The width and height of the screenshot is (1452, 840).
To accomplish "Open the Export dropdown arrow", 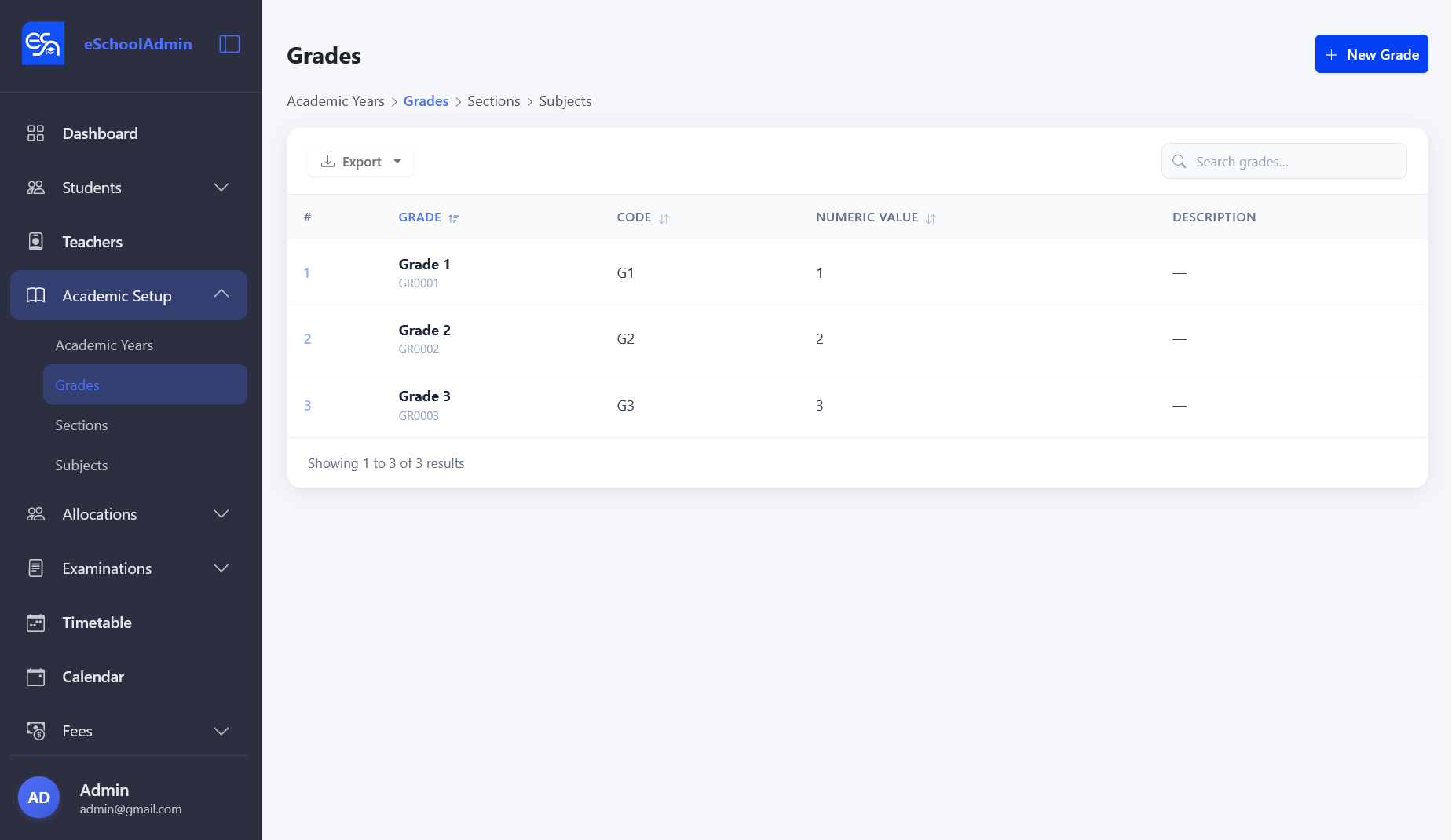I will pyautogui.click(x=397, y=162).
